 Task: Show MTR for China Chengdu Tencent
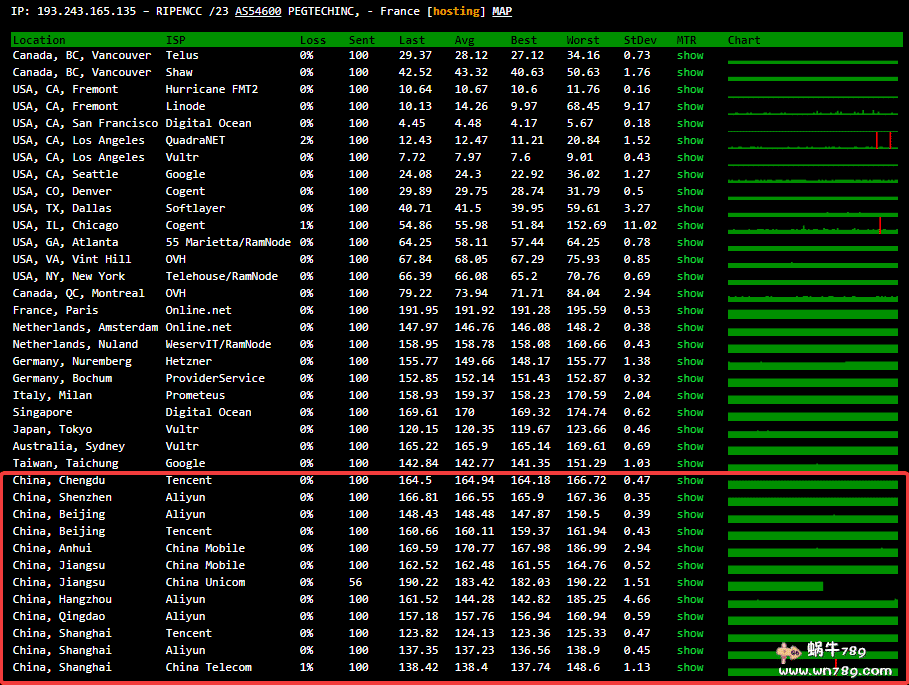click(690, 481)
